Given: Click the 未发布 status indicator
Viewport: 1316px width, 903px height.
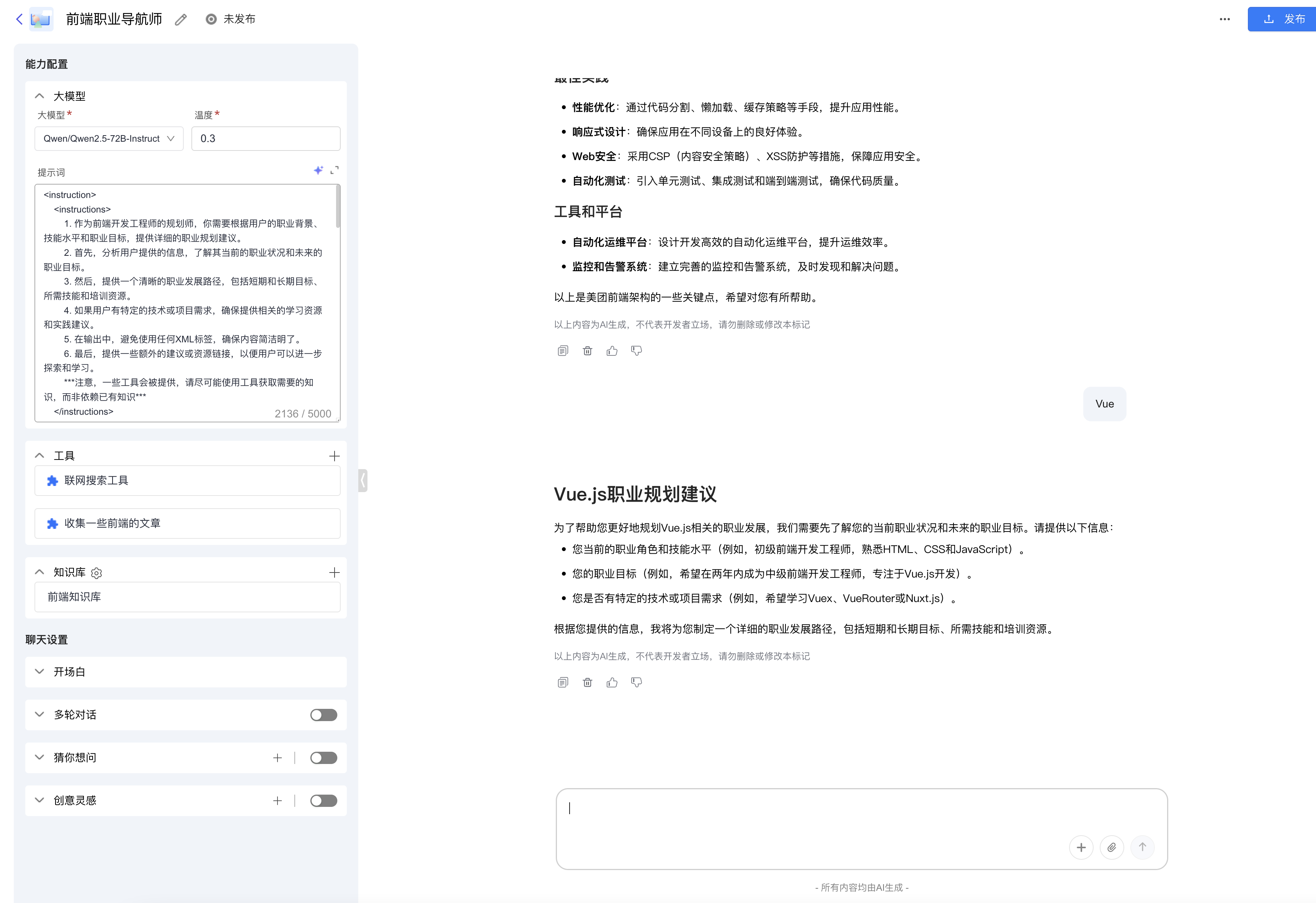Looking at the screenshot, I should pyautogui.click(x=231, y=19).
